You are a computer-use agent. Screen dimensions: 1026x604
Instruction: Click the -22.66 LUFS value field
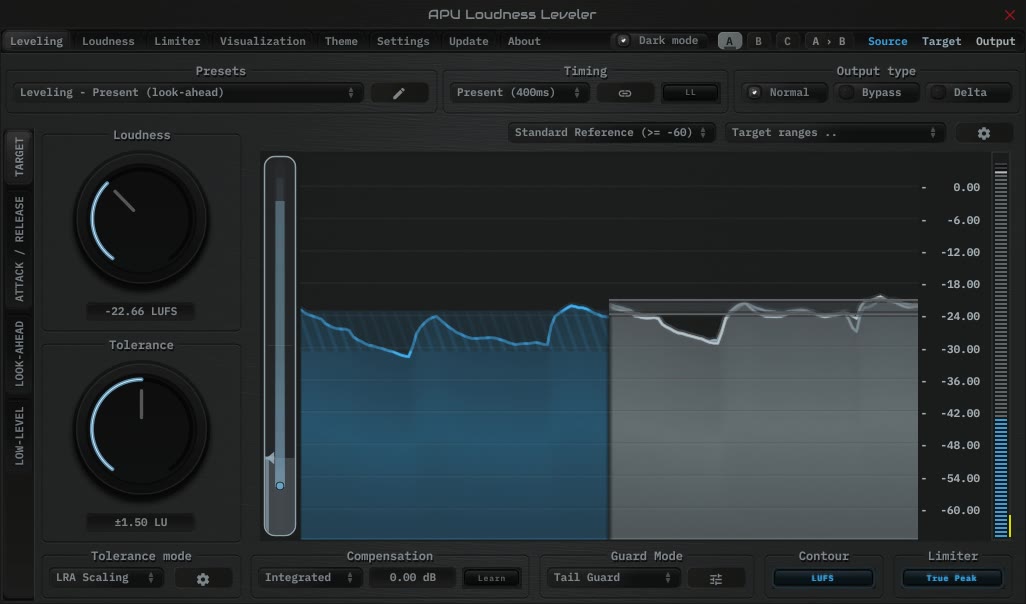click(x=141, y=311)
